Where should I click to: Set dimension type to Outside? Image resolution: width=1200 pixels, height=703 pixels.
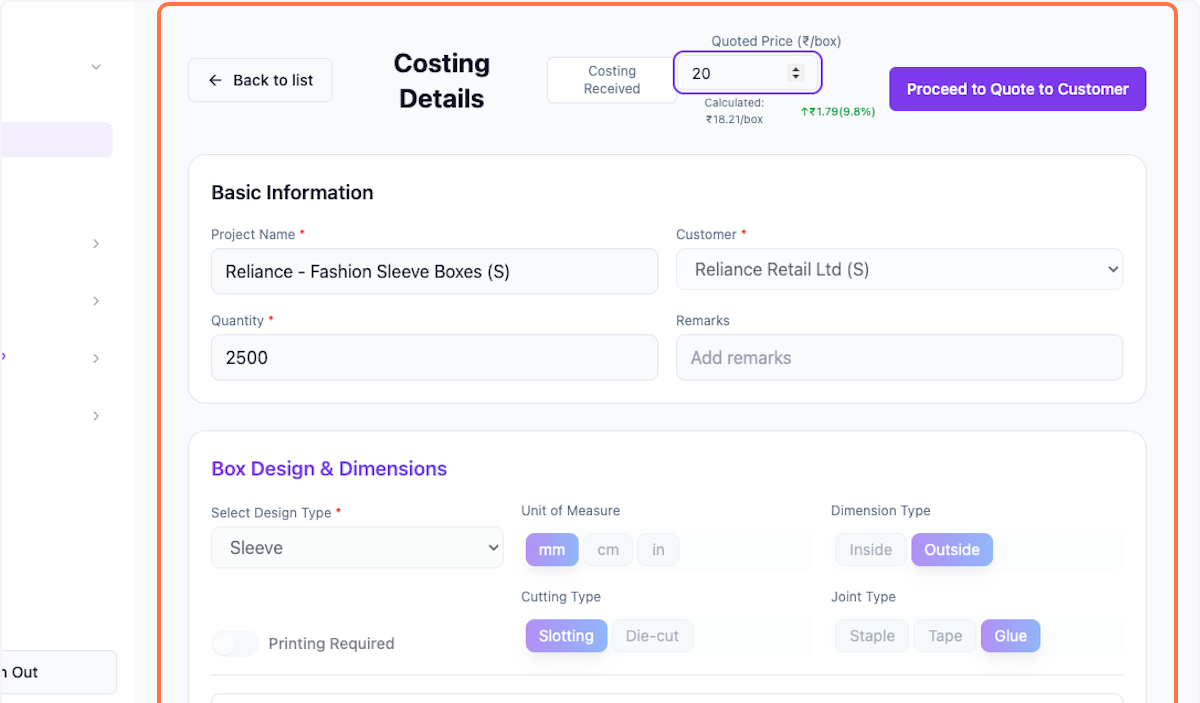(951, 549)
